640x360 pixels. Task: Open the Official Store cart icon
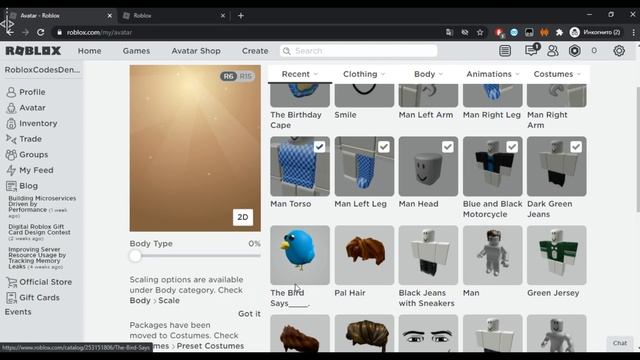(x=11, y=282)
